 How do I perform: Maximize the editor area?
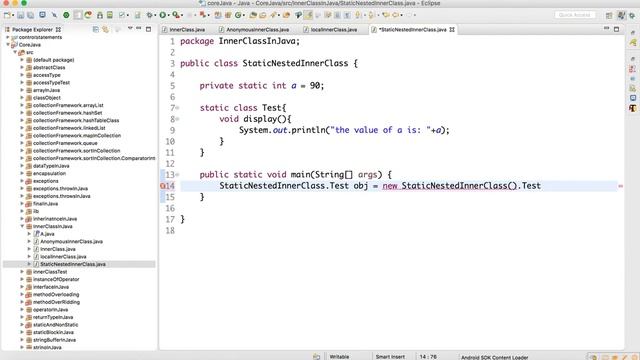click(x=616, y=29)
